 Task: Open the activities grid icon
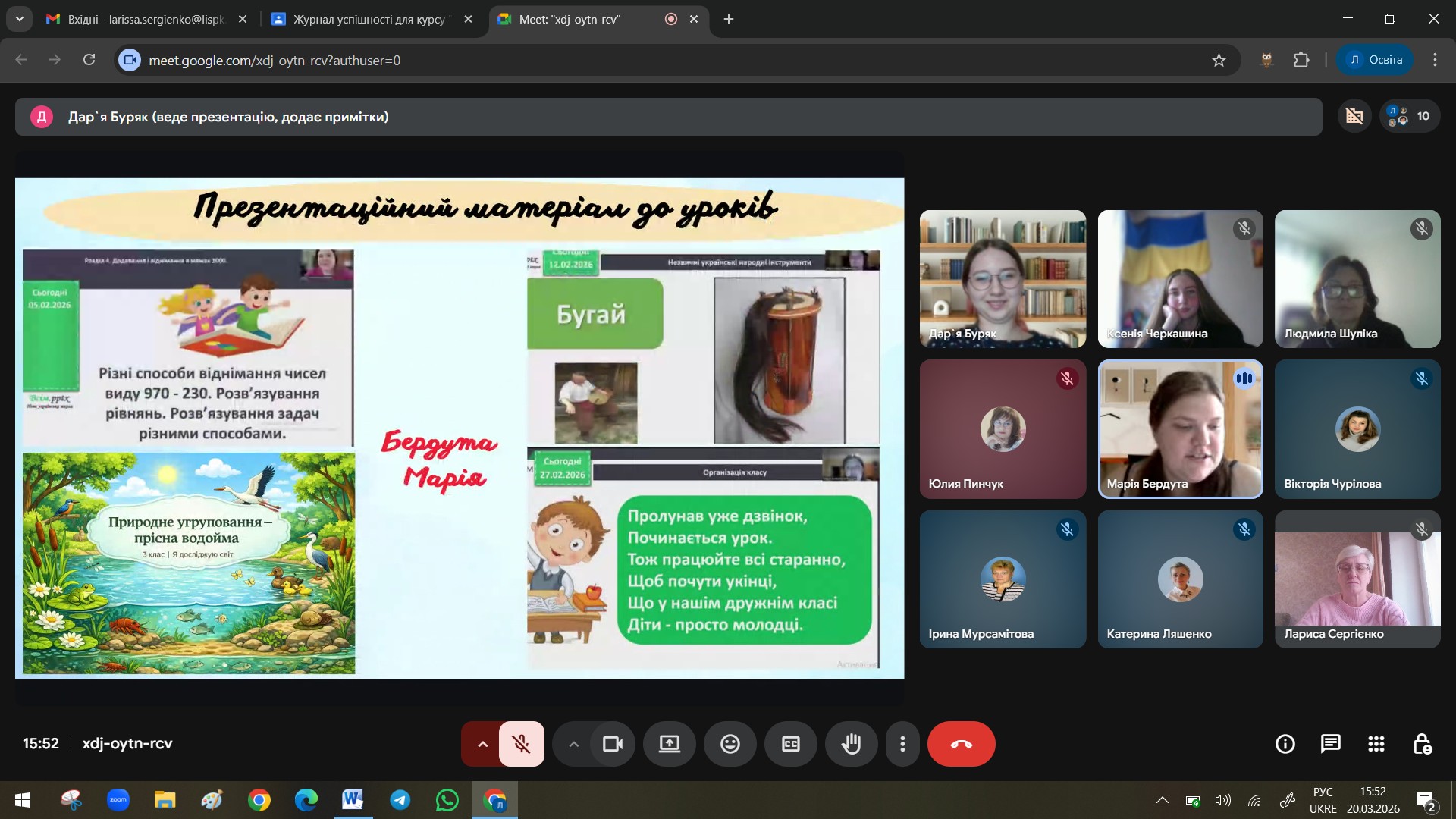coord(1376,744)
